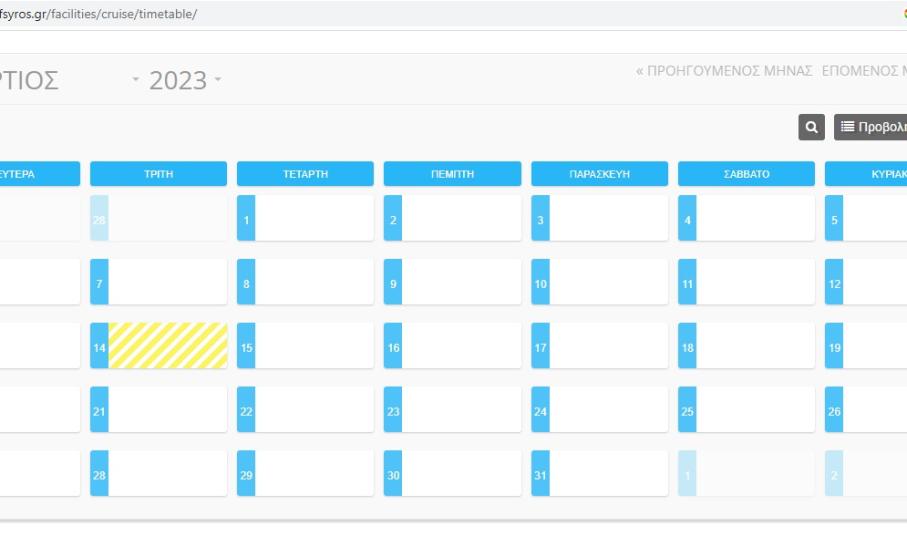Go to next month link
This screenshot has height=536, width=907.
864,71
